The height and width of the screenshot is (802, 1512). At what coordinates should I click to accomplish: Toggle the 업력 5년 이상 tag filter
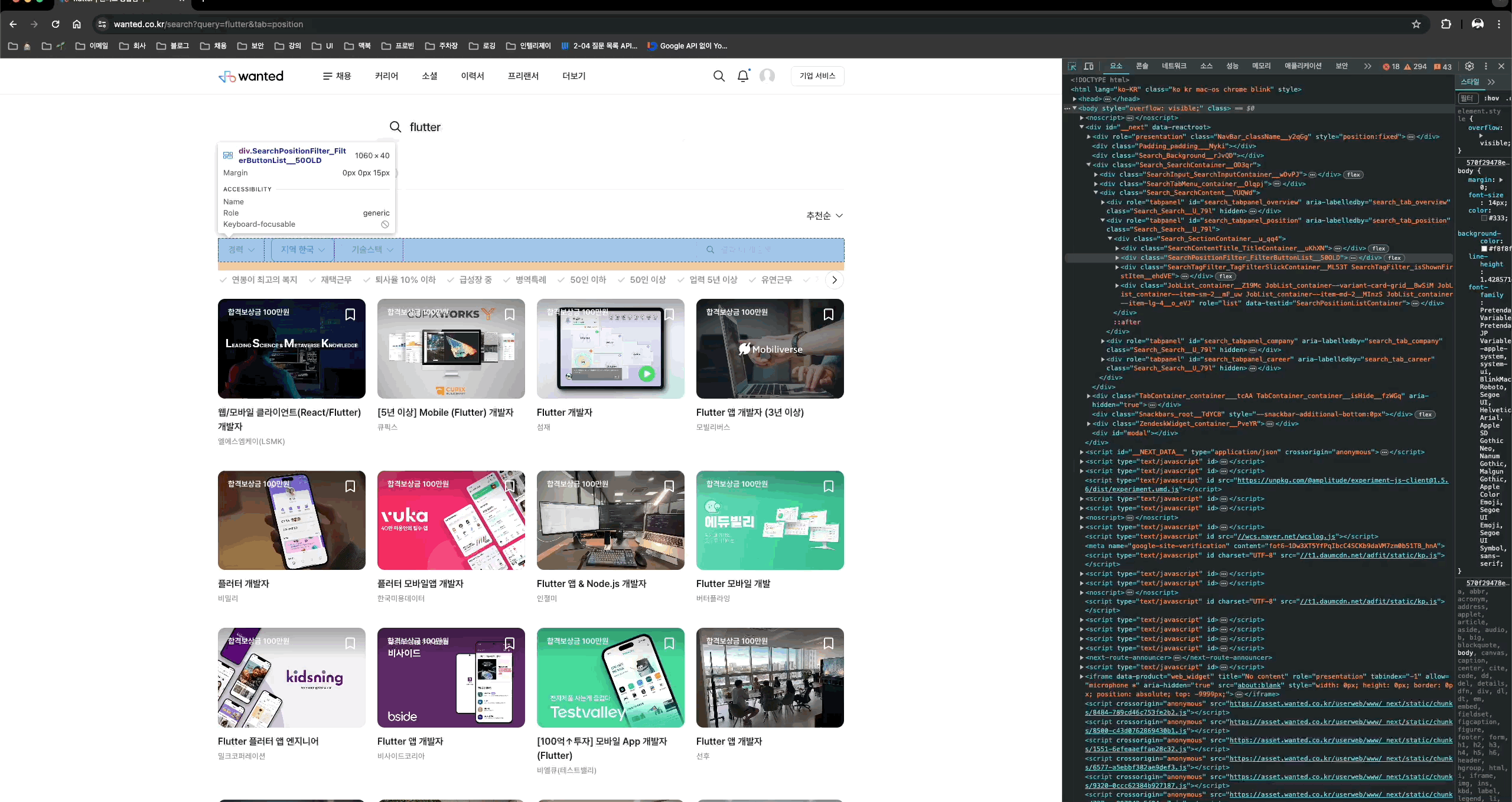coord(708,280)
